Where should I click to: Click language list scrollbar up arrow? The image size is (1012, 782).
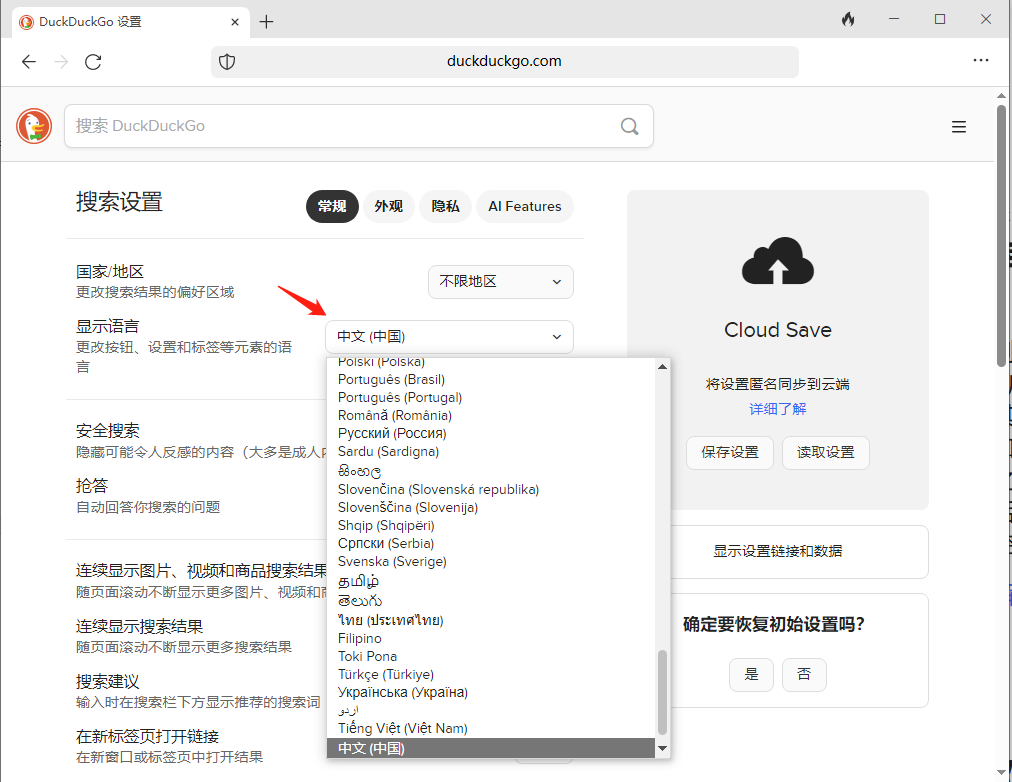point(662,366)
